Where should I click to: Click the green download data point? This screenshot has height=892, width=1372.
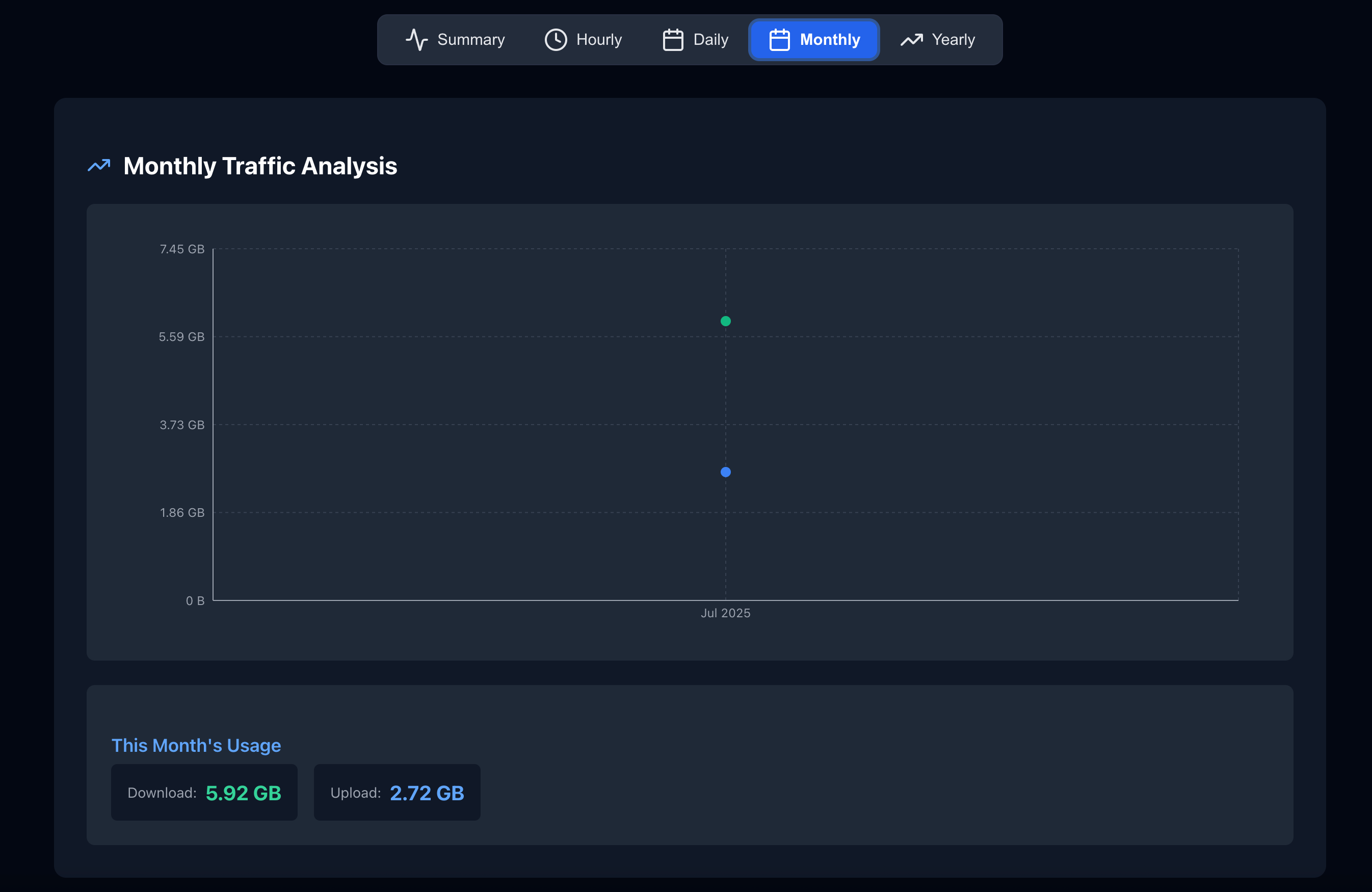[725, 321]
